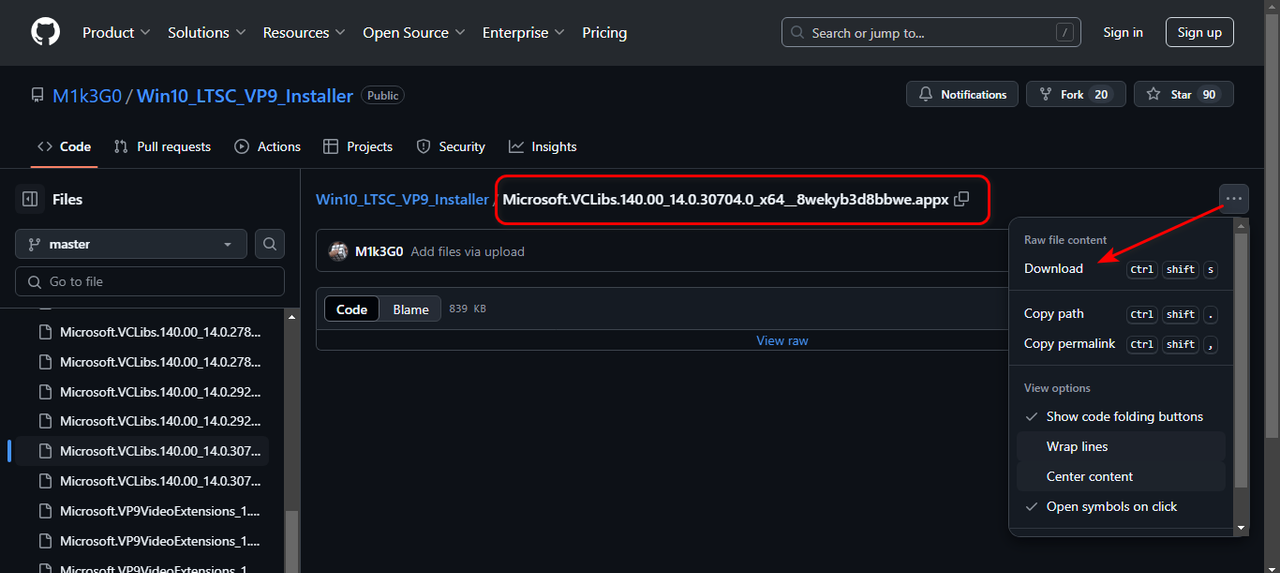Click the copy path icon beside the .appx filename
The height and width of the screenshot is (573, 1280).
tap(962, 199)
